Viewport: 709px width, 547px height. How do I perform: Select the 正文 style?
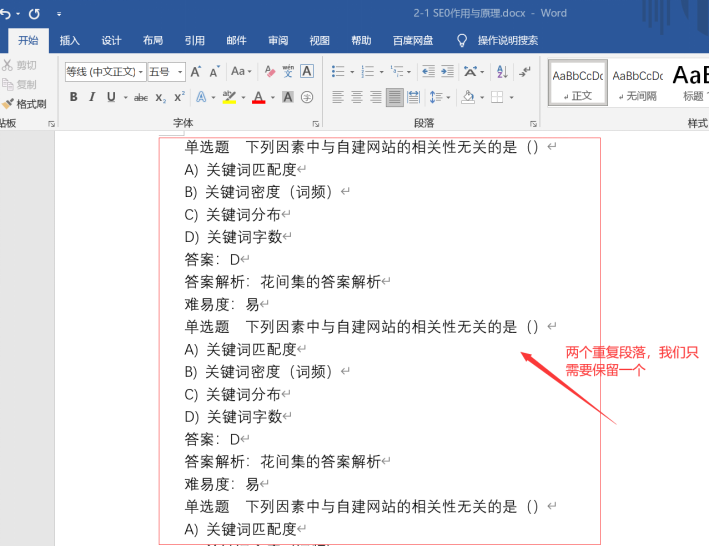pos(577,83)
